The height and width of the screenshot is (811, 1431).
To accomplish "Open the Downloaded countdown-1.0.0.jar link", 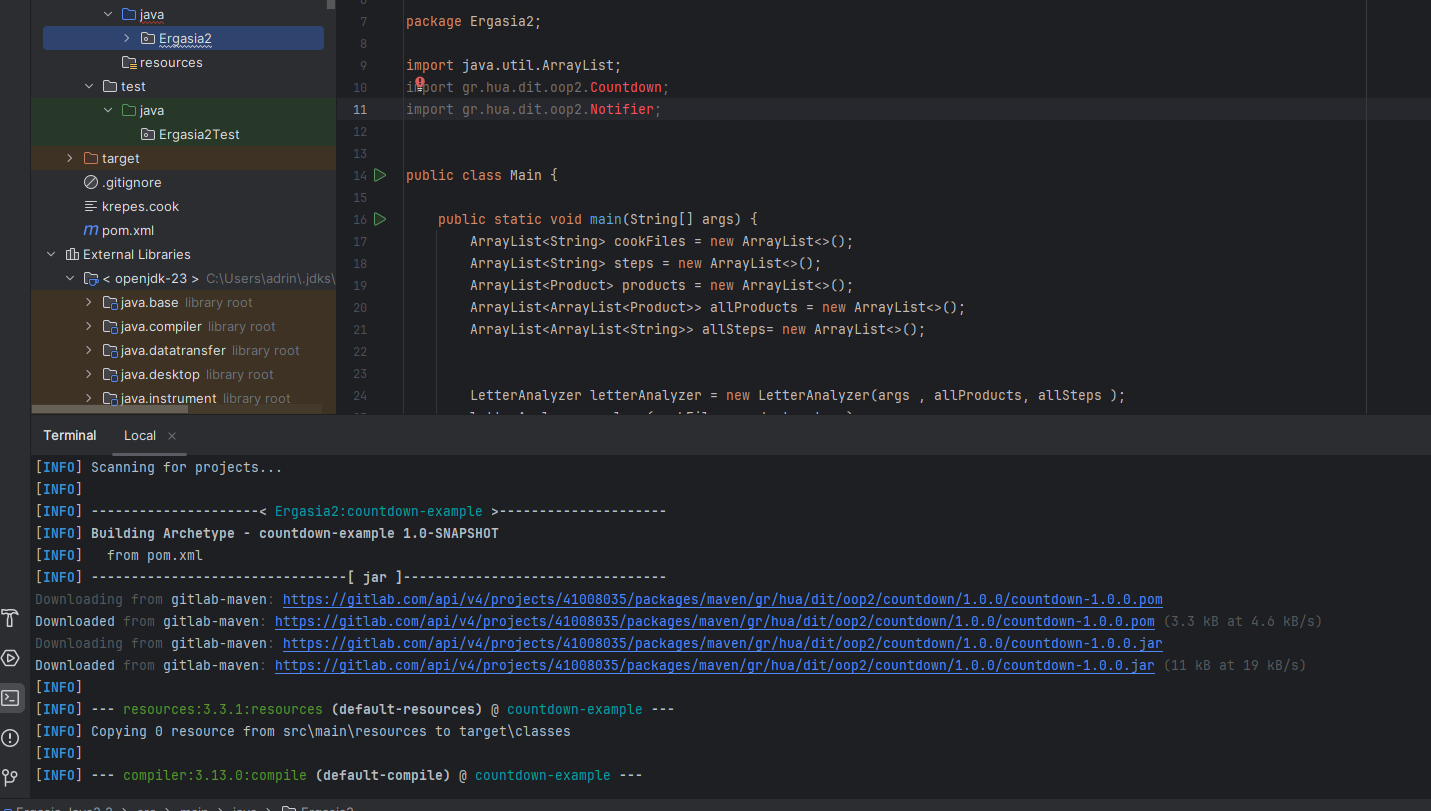I will (715, 665).
